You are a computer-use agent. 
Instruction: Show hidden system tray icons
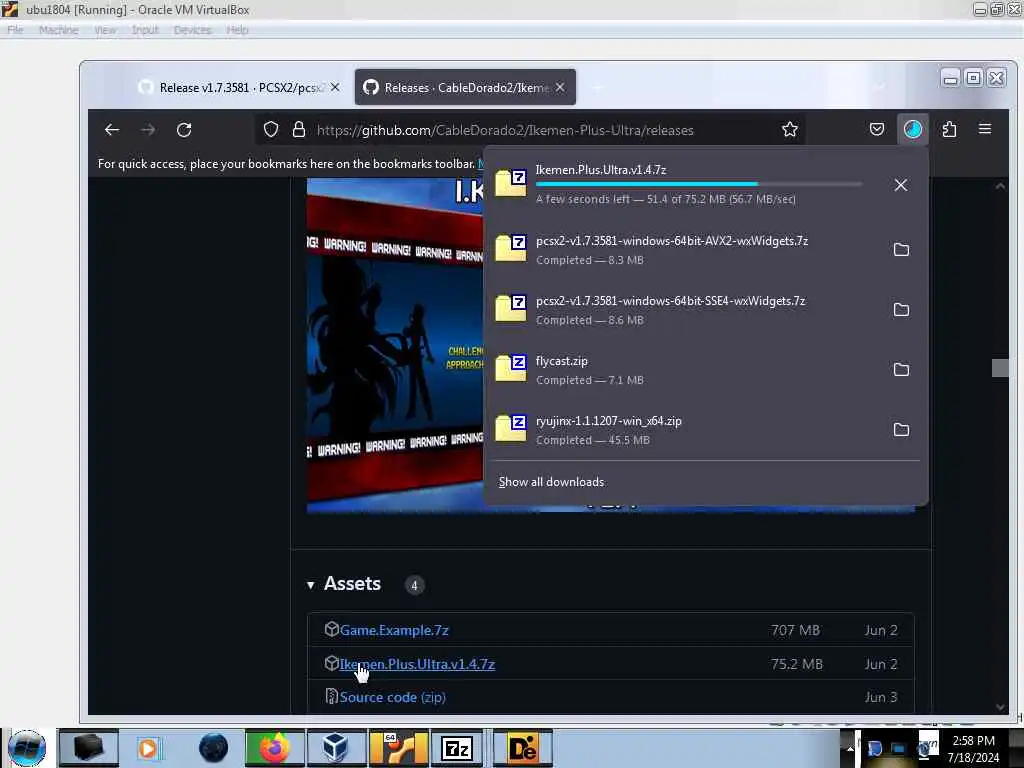(850, 748)
